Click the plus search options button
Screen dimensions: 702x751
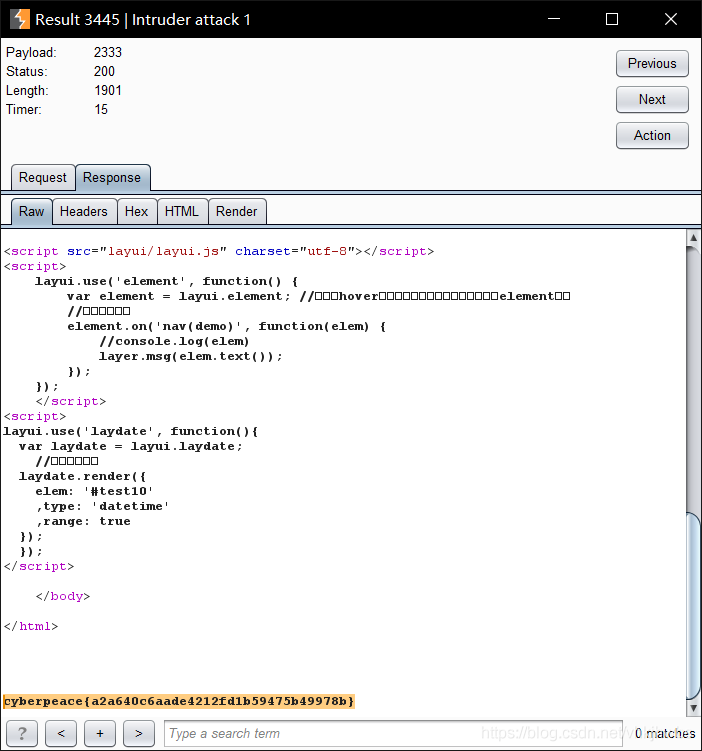tap(100, 733)
